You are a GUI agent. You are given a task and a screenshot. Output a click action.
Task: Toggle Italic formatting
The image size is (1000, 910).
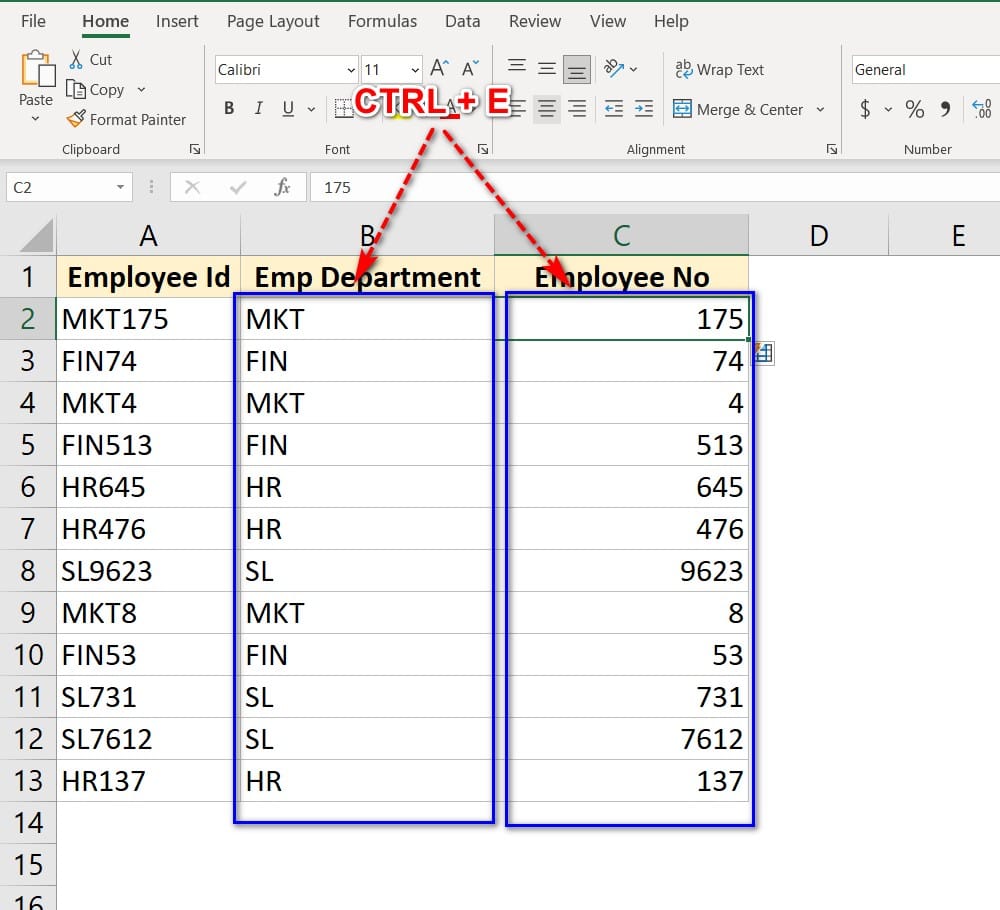coord(259,109)
